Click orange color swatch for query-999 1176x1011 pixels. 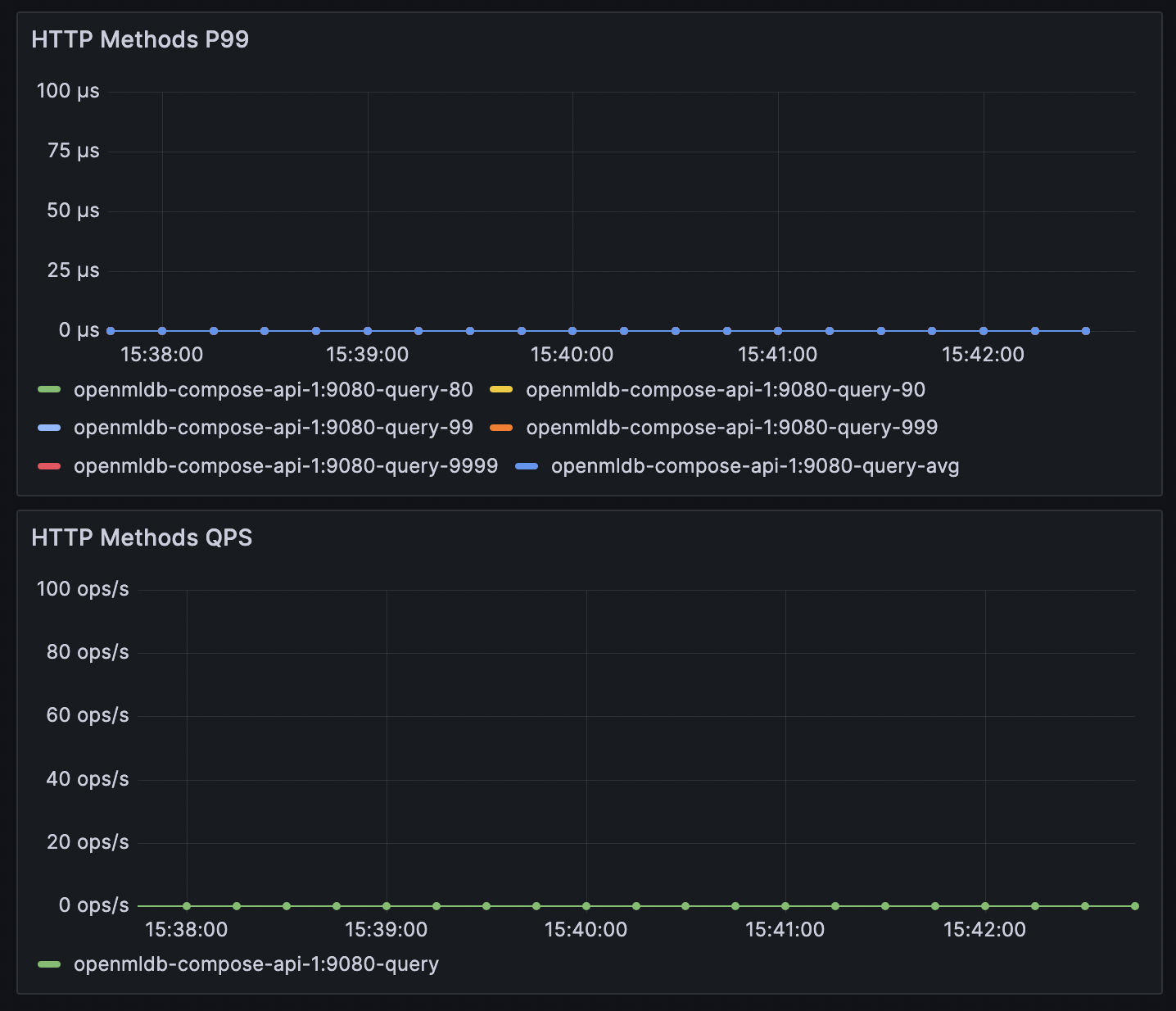[x=501, y=427]
